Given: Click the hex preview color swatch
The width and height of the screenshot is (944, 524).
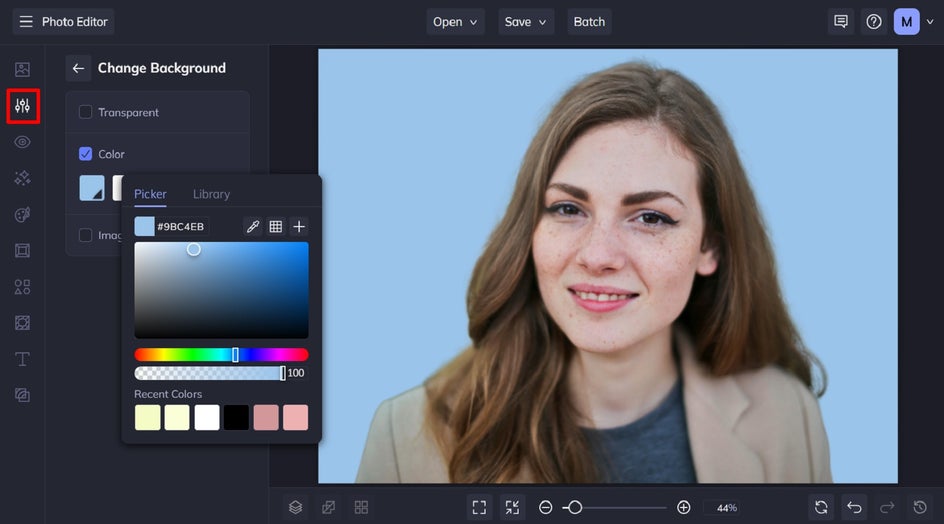Looking at the screenshot, I should tap(144, 226).
